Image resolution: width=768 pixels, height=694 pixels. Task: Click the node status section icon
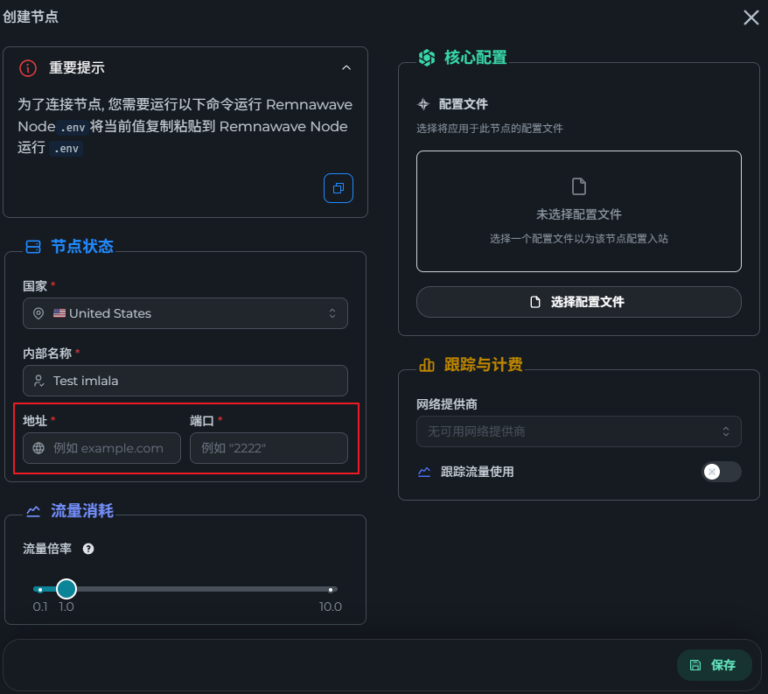[33, 246]
